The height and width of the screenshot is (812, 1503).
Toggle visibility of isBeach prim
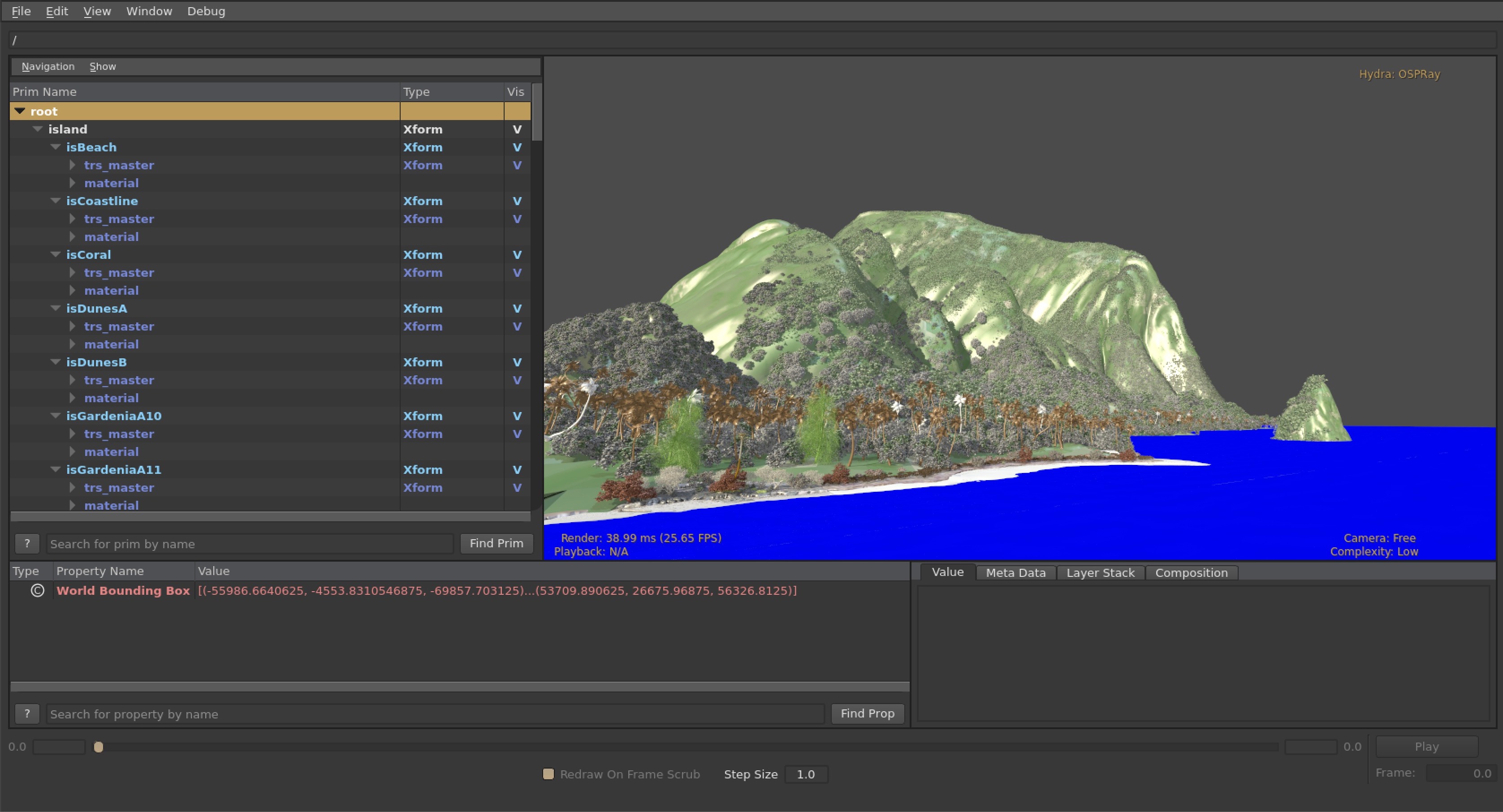(517, 148)
